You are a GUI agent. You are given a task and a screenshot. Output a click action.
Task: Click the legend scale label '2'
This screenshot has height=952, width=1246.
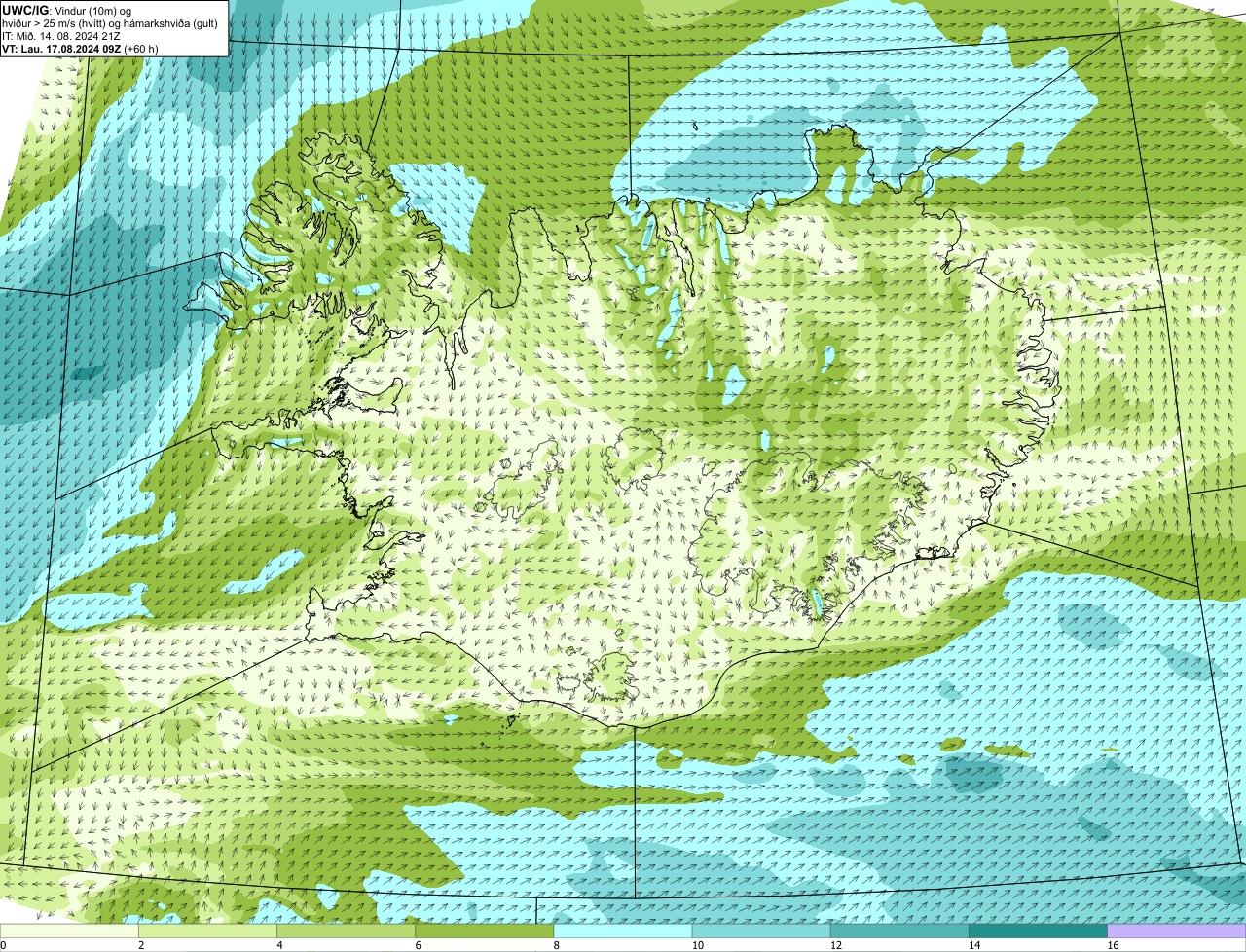click(141, 945)
